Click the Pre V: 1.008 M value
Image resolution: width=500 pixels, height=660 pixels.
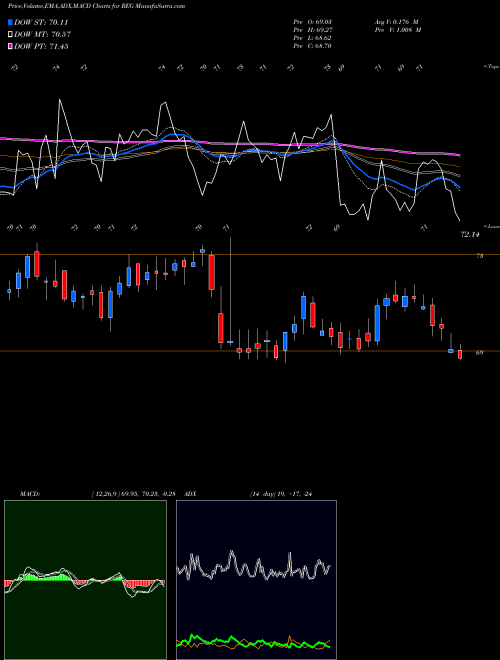tap(399, 30)
